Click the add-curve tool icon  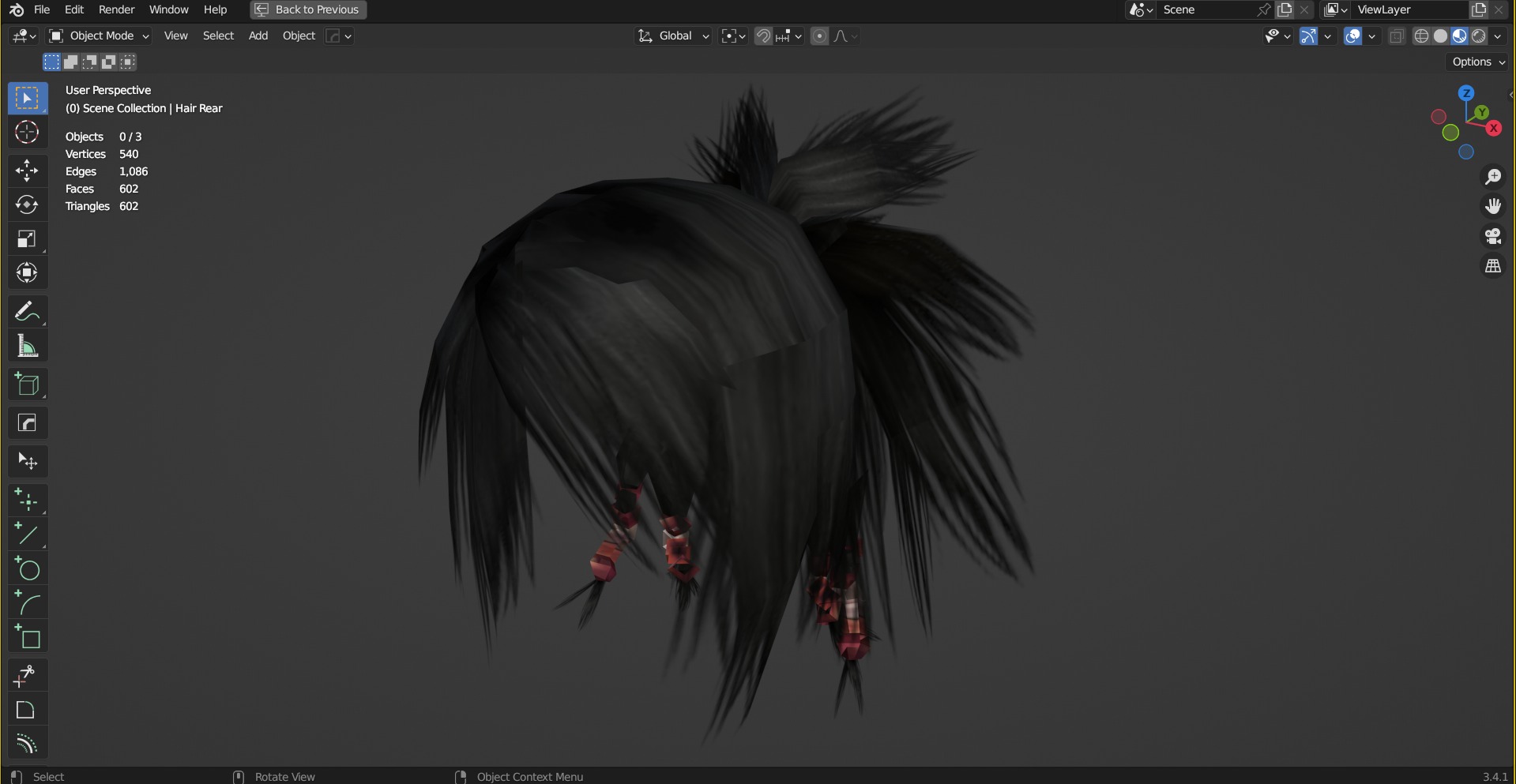point(28,604)
